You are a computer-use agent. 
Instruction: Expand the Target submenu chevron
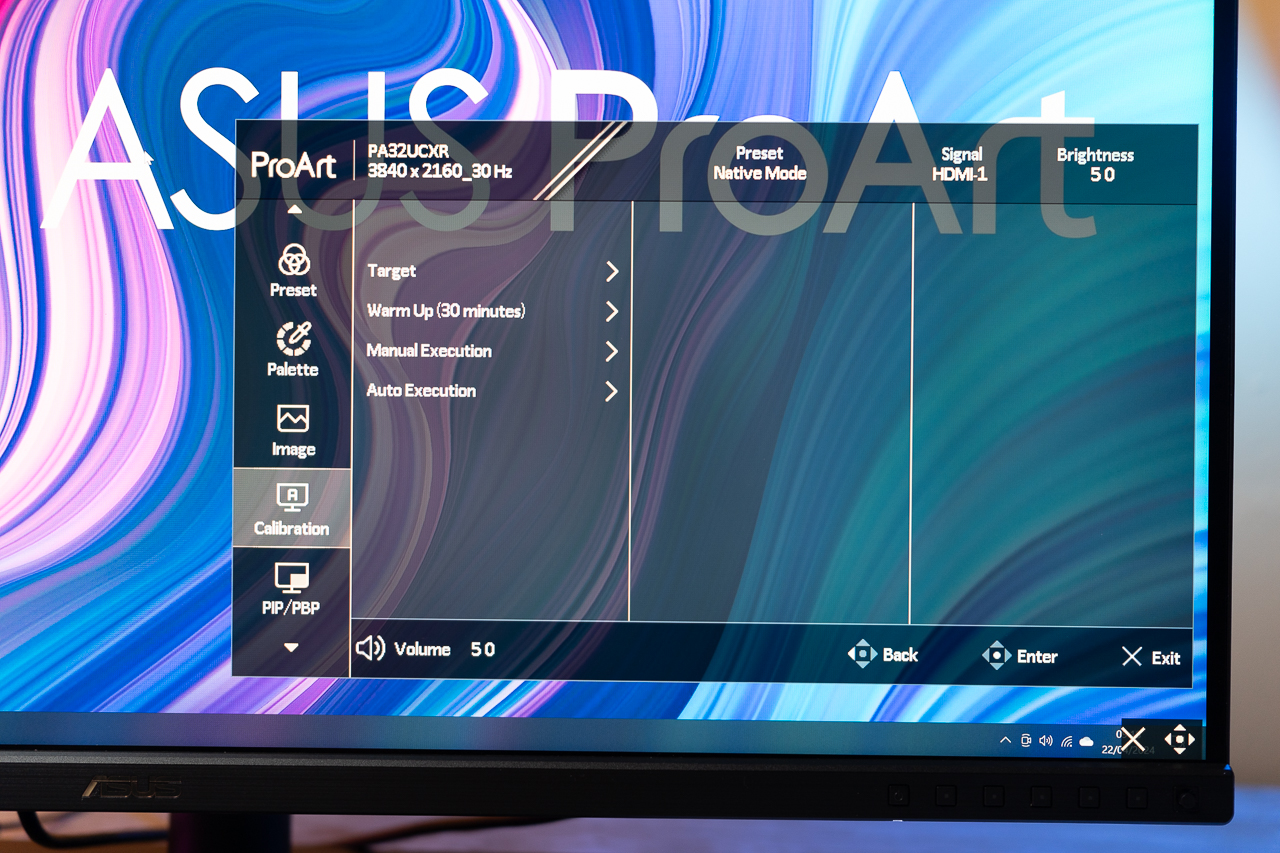612,271
